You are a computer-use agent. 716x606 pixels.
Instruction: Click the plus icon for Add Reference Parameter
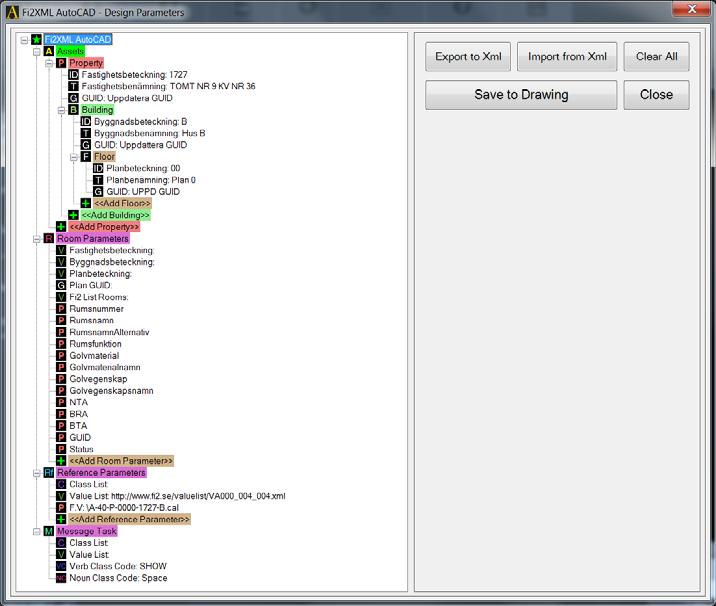(61, 520)
